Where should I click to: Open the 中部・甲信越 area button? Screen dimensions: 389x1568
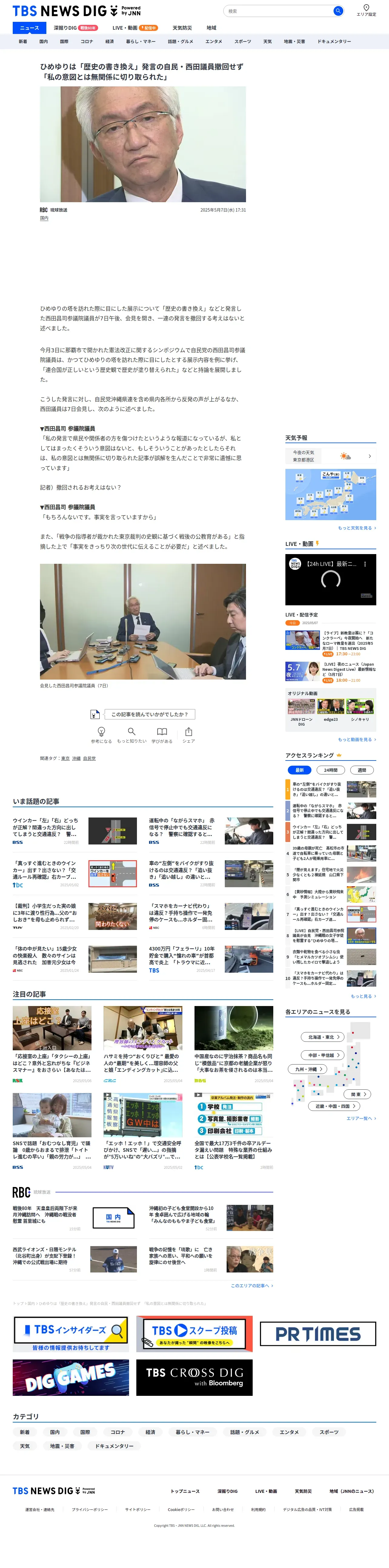pyautogui.click(x=323, y=1055)
